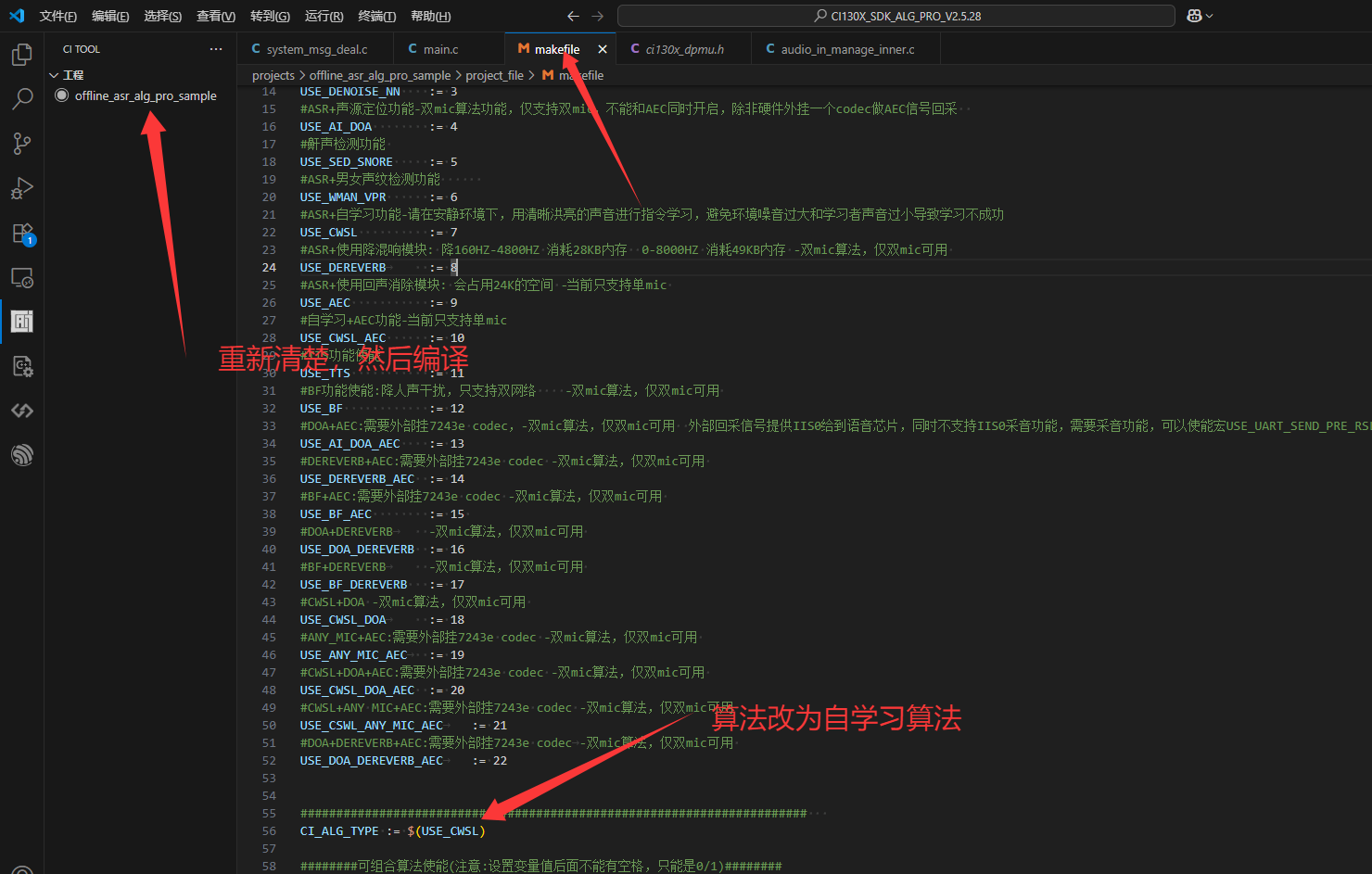Open the Remote Explorer view
The height and width of the screenshot is (874, 1372).
click(22, 277)
